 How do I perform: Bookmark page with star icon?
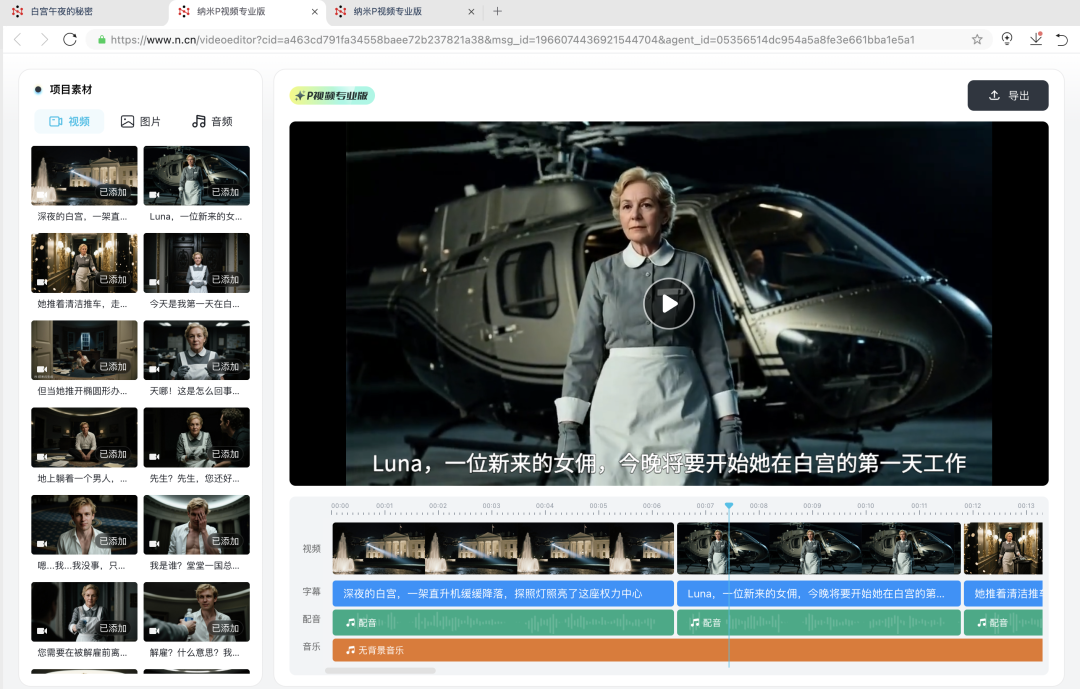(x=977, y=39)
